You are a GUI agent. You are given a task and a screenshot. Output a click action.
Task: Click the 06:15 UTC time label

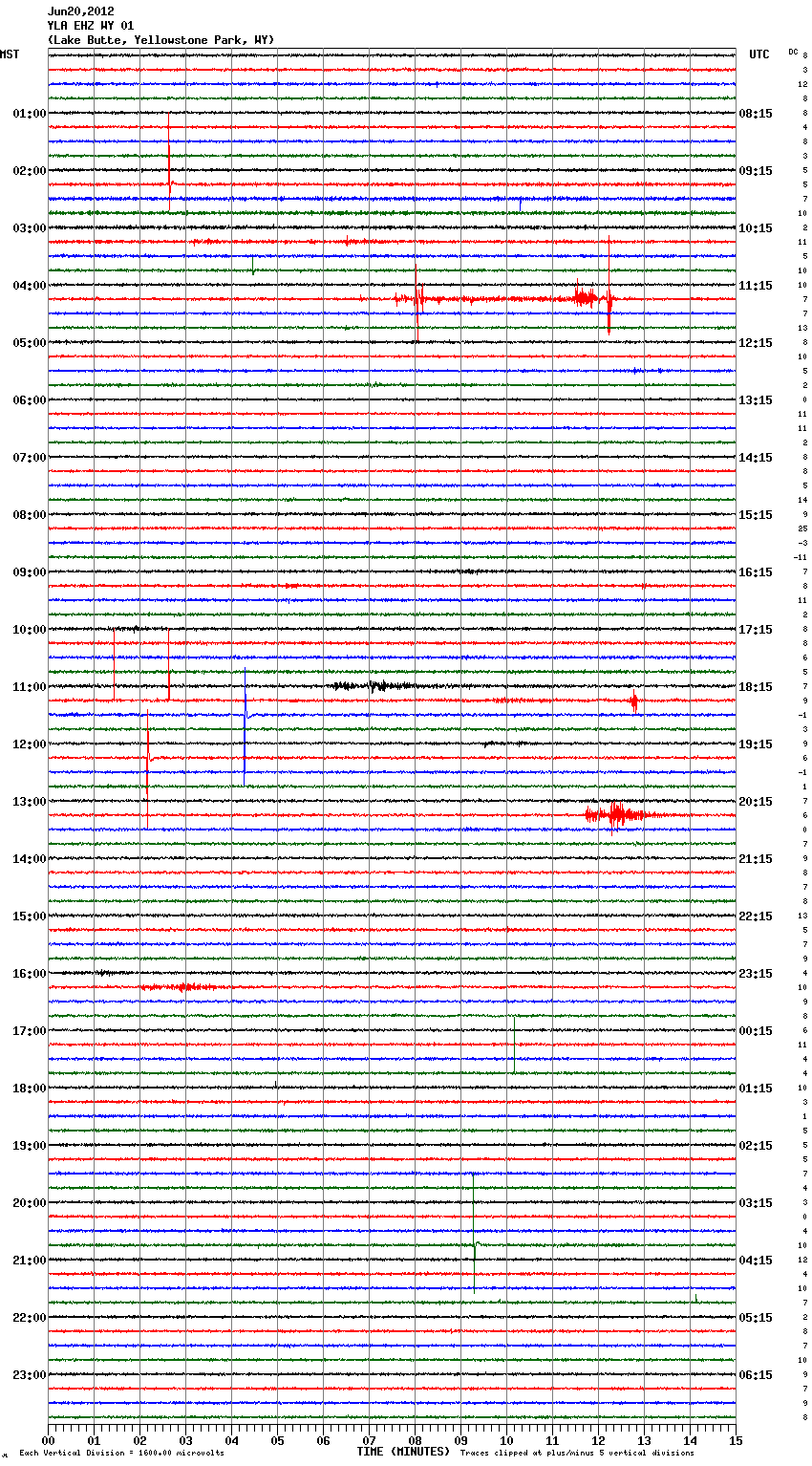(756, 1375)
